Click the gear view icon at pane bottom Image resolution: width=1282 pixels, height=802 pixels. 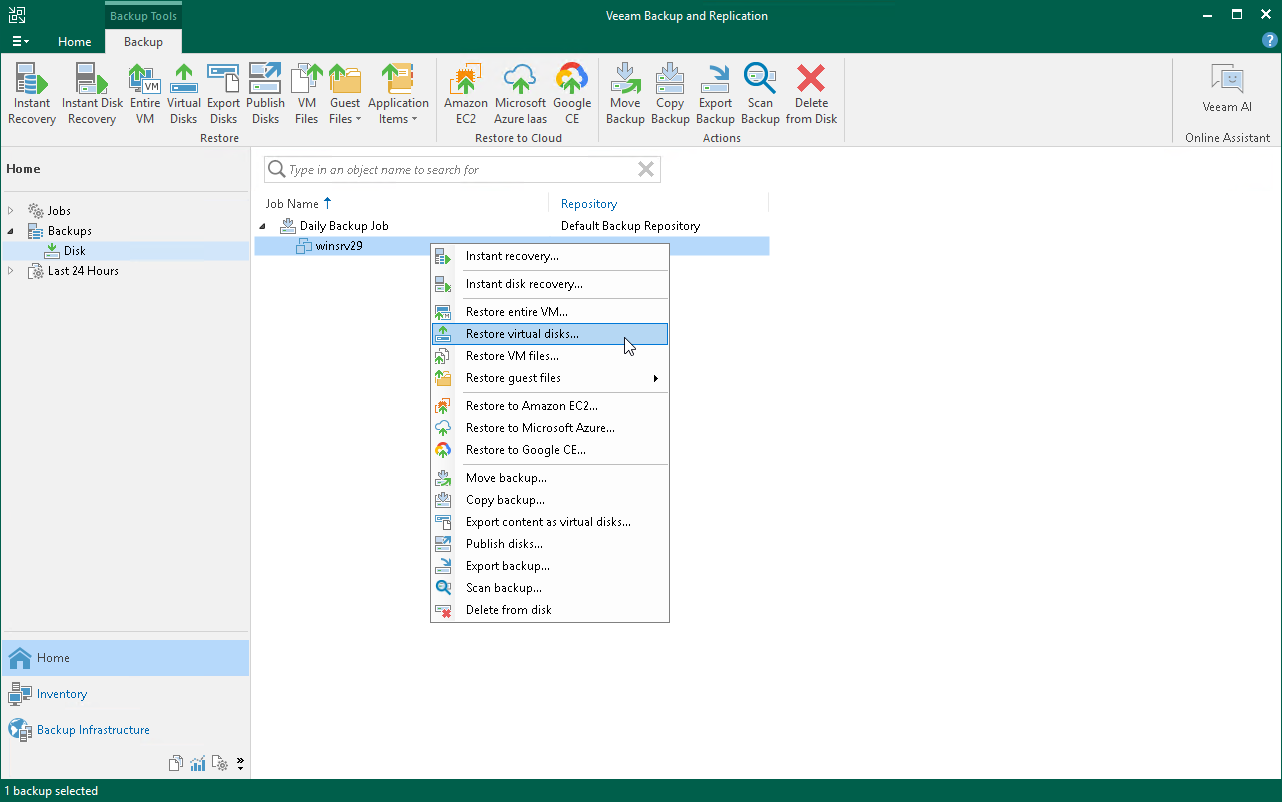220,764
